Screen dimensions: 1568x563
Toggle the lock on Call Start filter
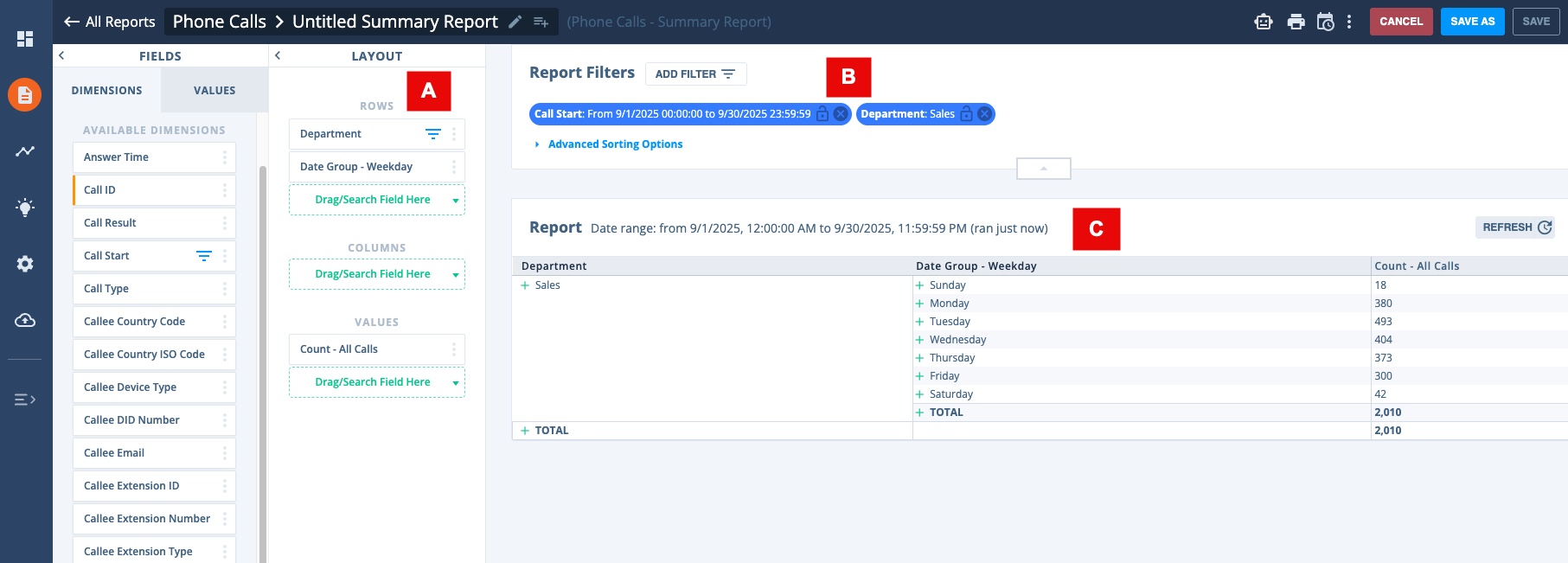(822, 114)
